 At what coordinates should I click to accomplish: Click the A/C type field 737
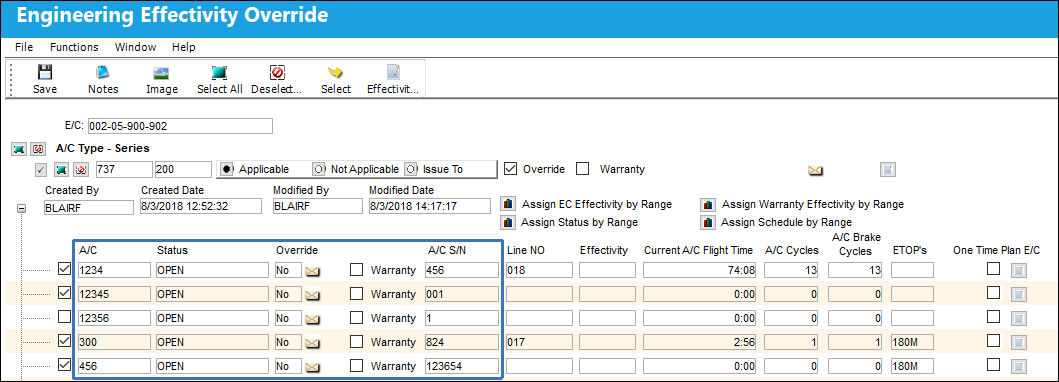(x=124, y=169)
